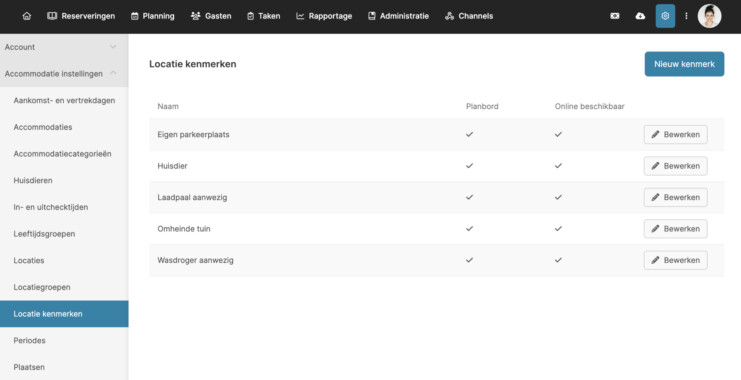Open Aankomst- en vertrekdagen settings
The image size is (741, 380).
pyautogui.click(x=64, y=100)
